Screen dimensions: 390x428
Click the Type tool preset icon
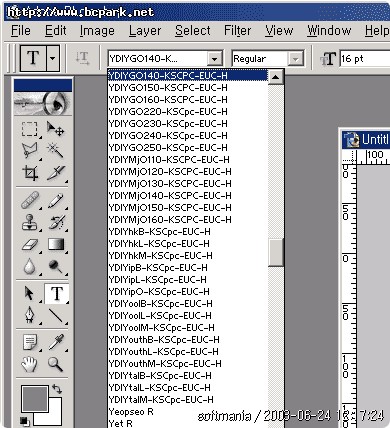(x=33, y=58)
